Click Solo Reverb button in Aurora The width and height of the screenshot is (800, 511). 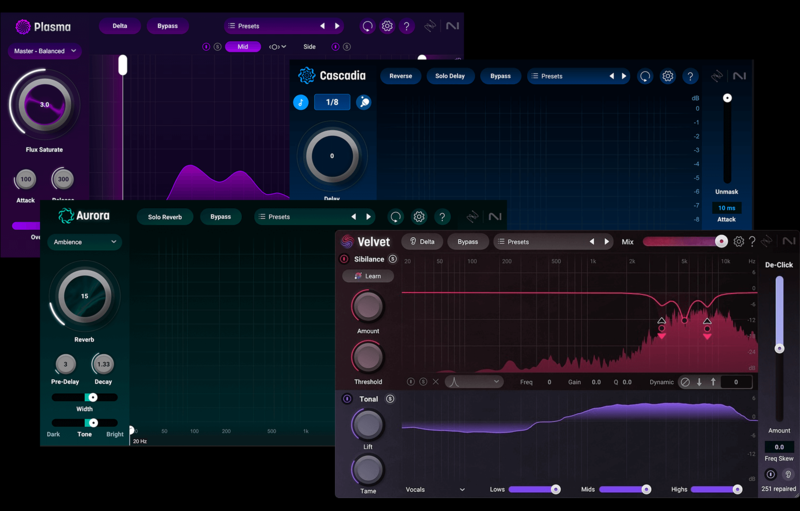coord(165,217)
